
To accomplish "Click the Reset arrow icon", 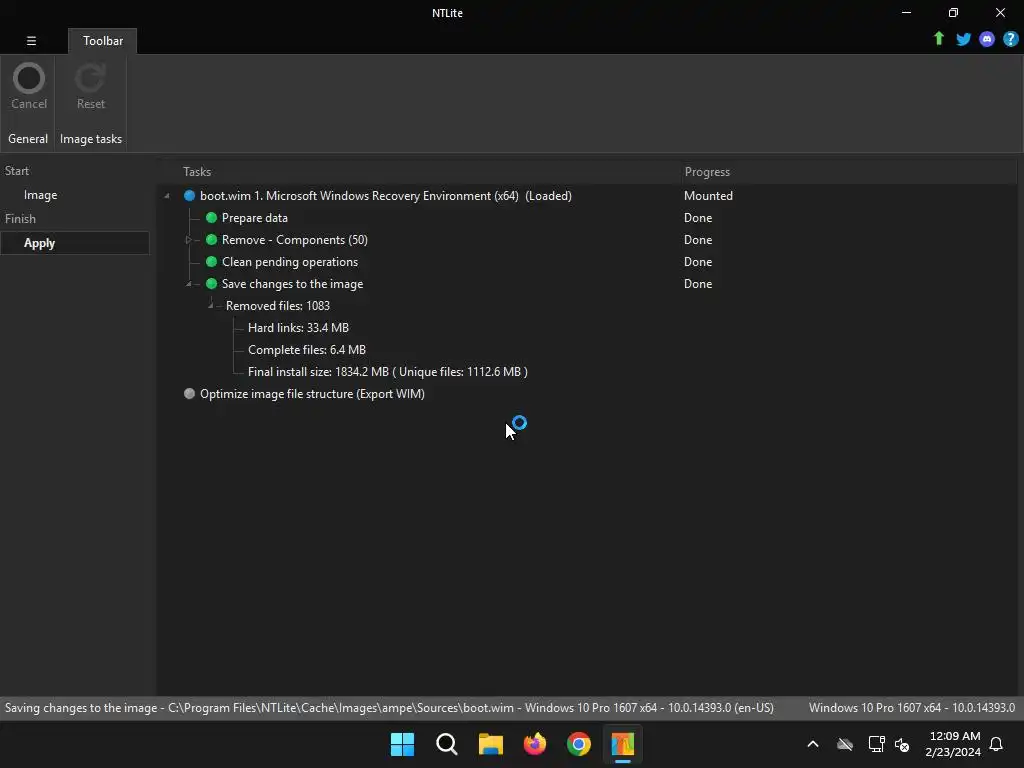I will coord(90,78).
